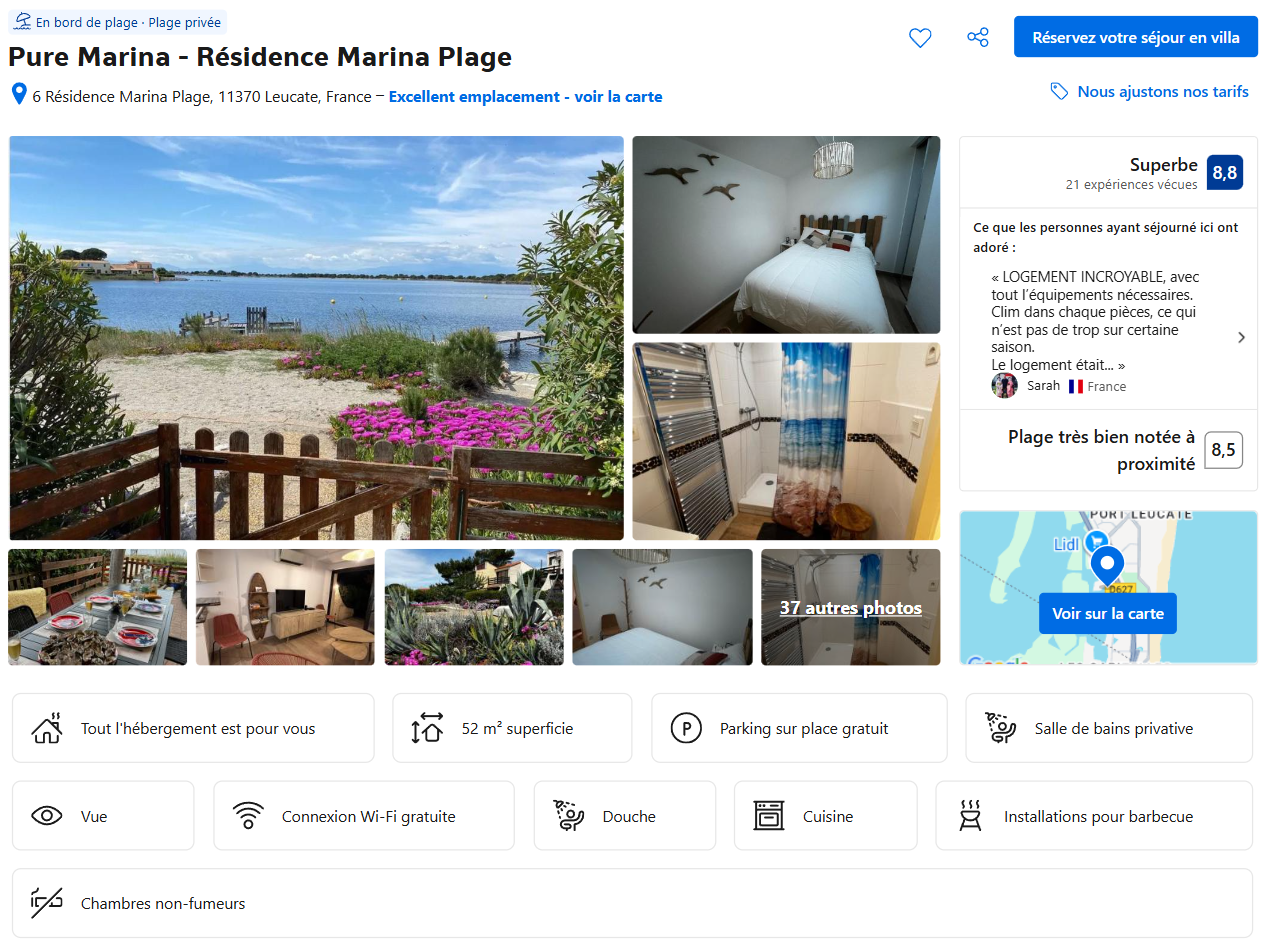This screenshot has height=949, width=1265.
Task: Open the bedroom photo with bird decorations
Action: tap(786, 235)
